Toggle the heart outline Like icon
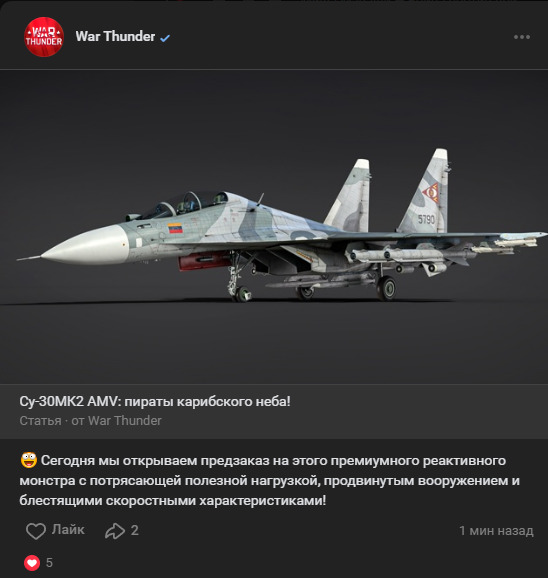The width and height of the screenshot is (548, 578). click(36, 531)
